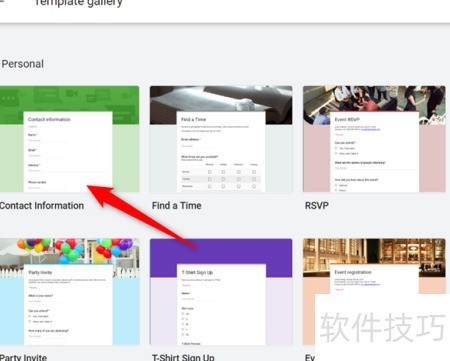Open the T-Shirt Sign Up template thumbnail
The height and width of the screenshot is (361, 450).
tap(221, 292)
